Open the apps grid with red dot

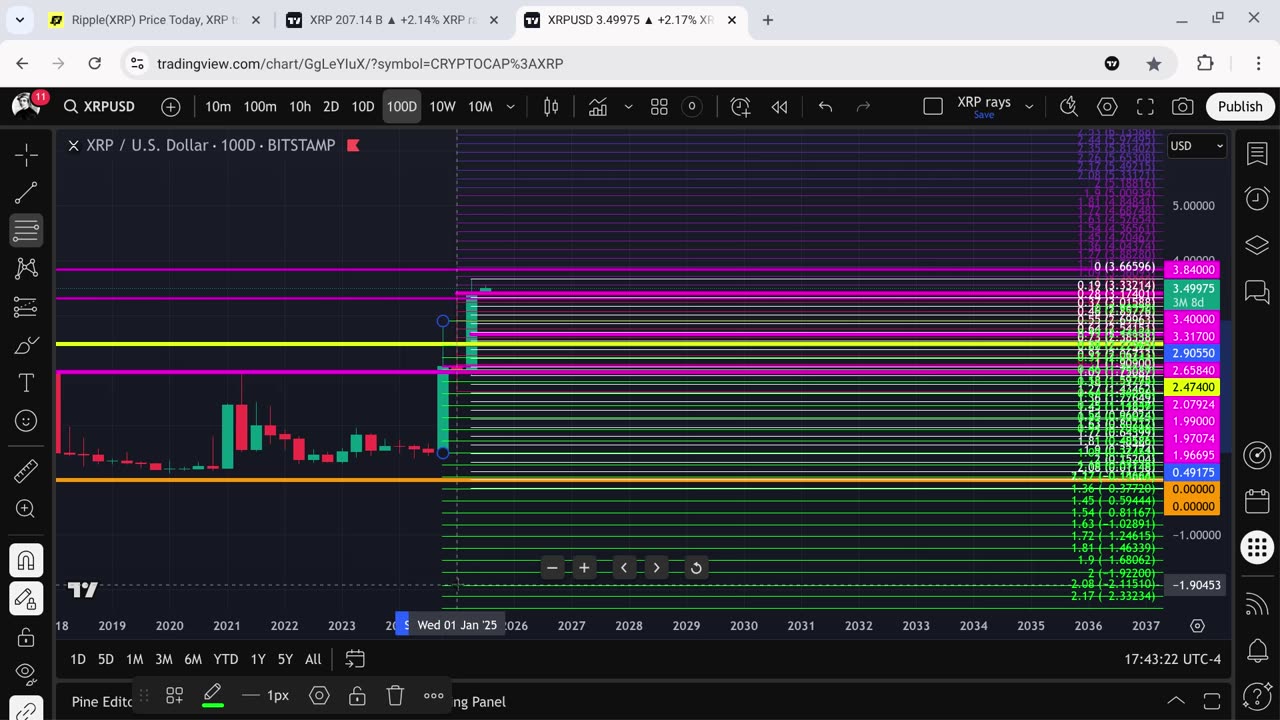point(1257,547)
